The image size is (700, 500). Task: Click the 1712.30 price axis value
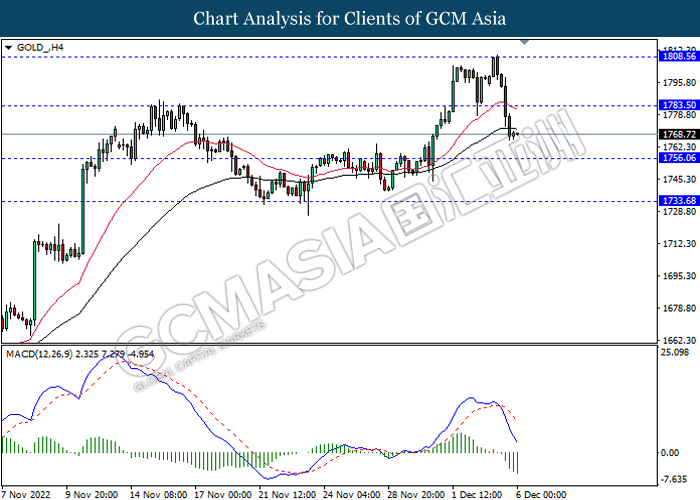click(680, 244)
